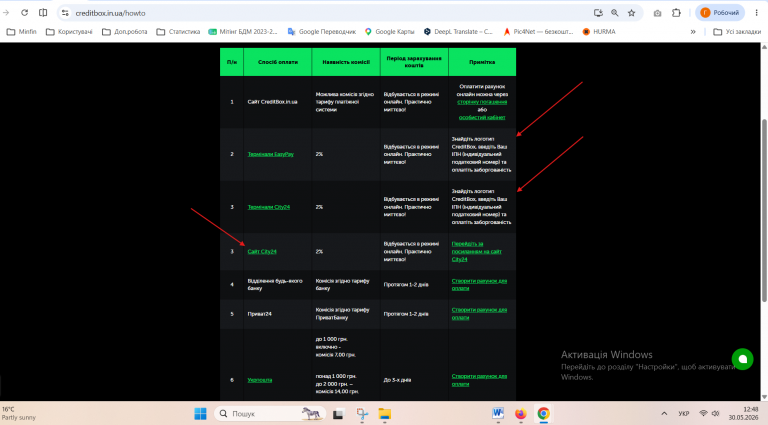Open the reading mode icon beside reload
The height and width of the screenshot is (425, 768).
click(43, 13)
